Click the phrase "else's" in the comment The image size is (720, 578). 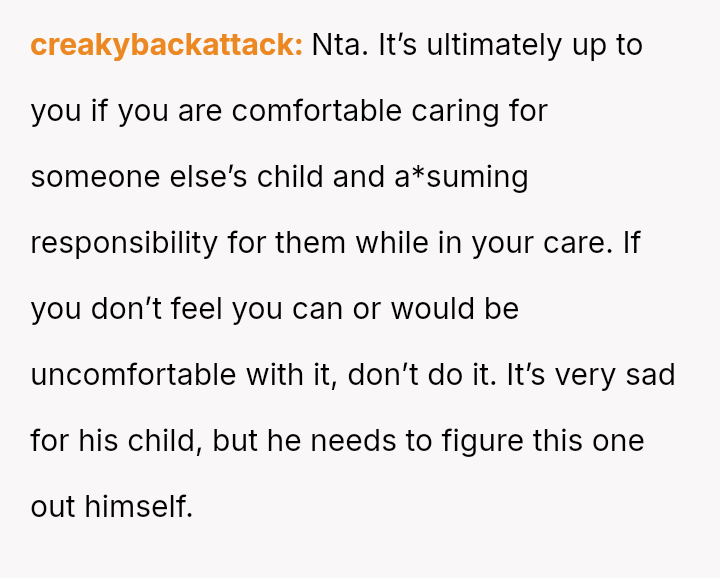[x=208, y=176]
